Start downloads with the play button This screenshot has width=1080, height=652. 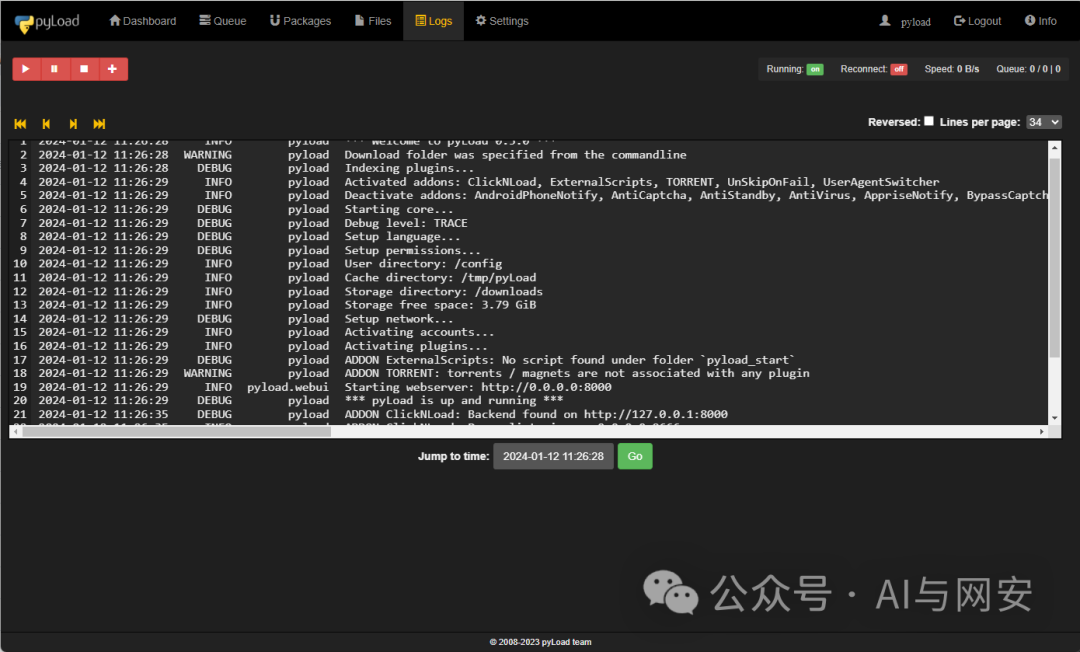pos(25,69)
